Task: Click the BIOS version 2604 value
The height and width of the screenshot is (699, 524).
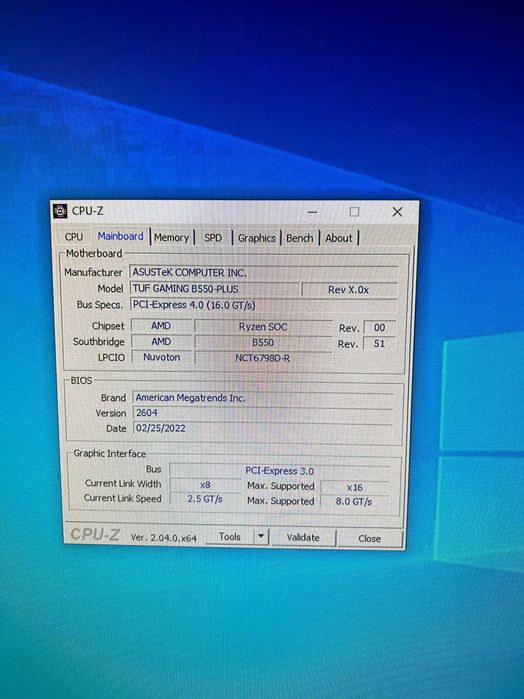Action: (263, 413)
